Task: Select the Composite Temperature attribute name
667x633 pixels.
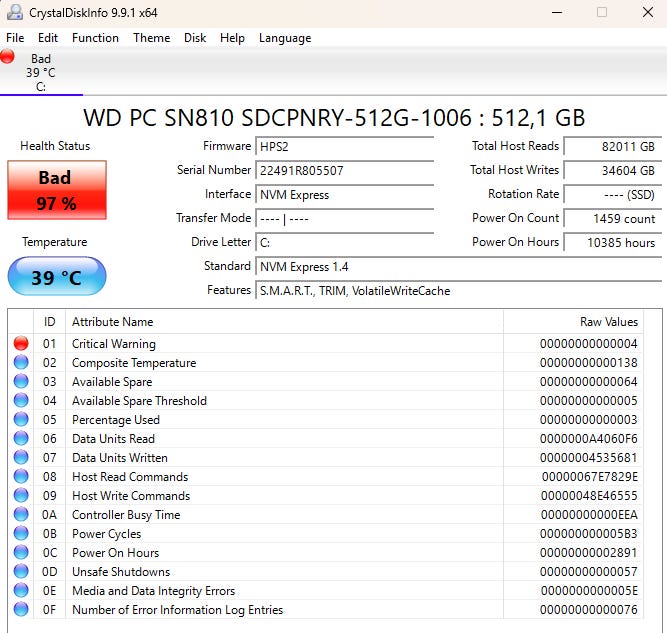Action: coord(134,363)
